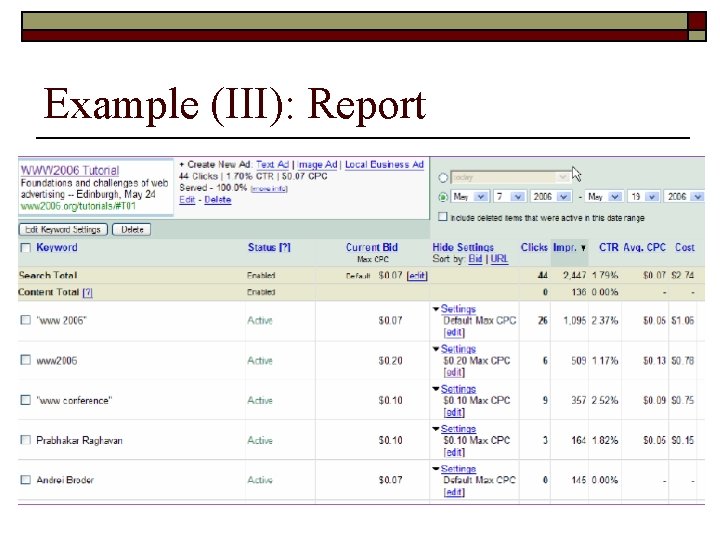Image resolution: width=720 pixels, height=540 pixels.
Task: Open the end year 2006 dropdown
Action: (x=684, y=197)
